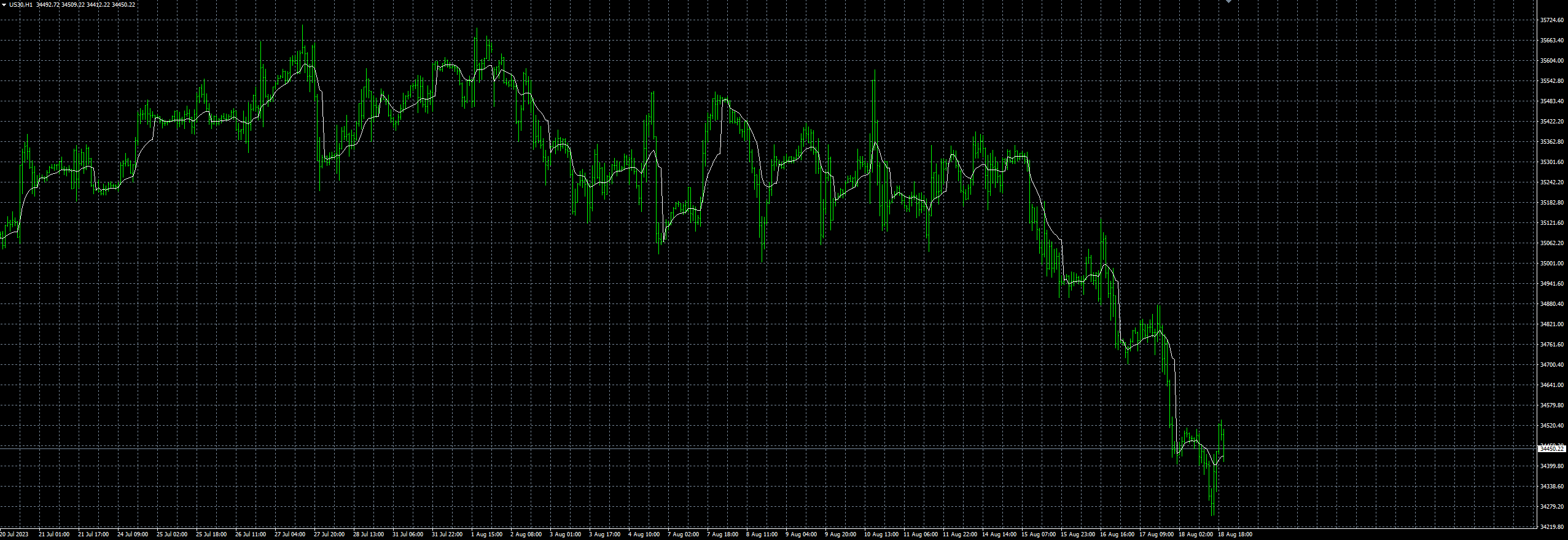Click the chart shift triangle marker at top
This screenshot has height=540, width=1568.
tap(1228, 2)
